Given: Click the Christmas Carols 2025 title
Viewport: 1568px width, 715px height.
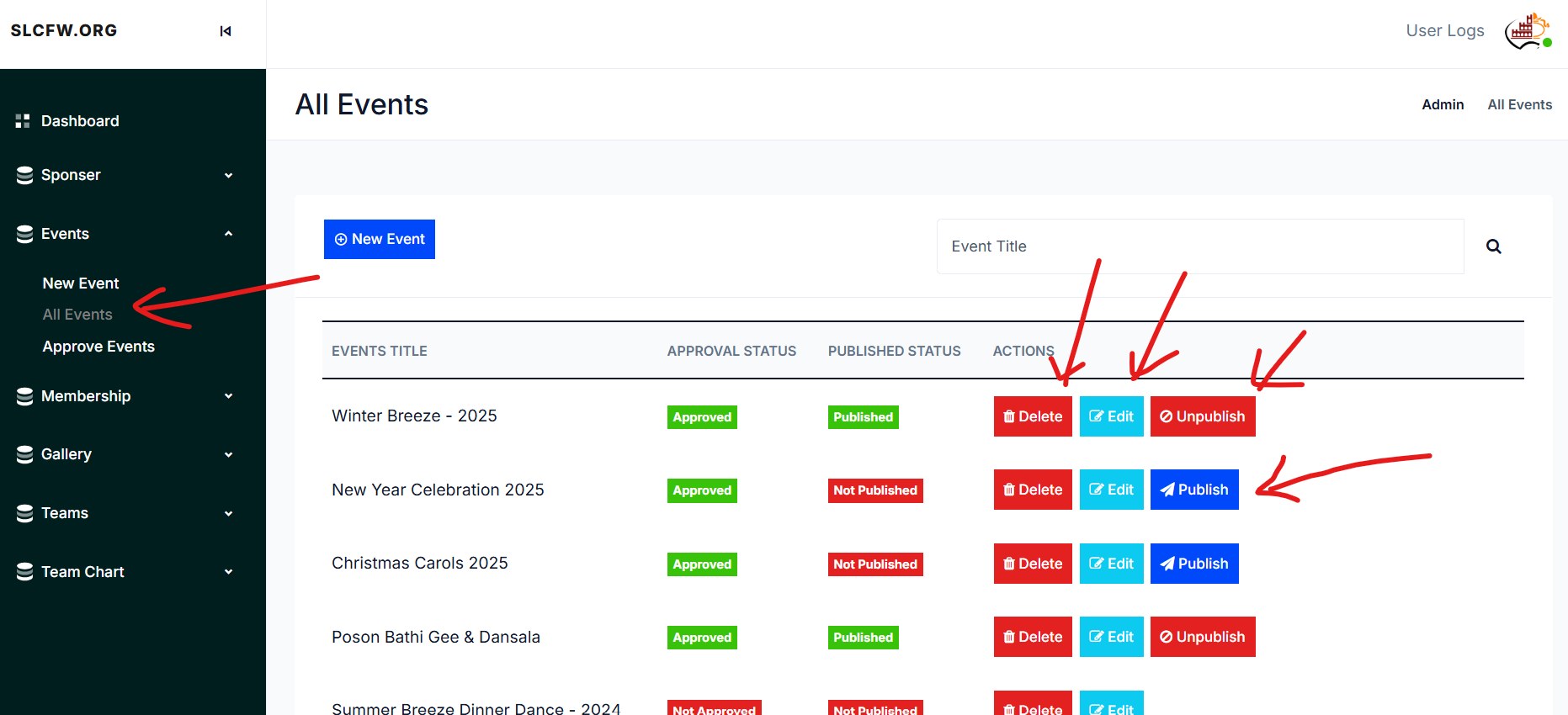Looking at the screenshot, I should pyautogui.click(x=420, y=563).
